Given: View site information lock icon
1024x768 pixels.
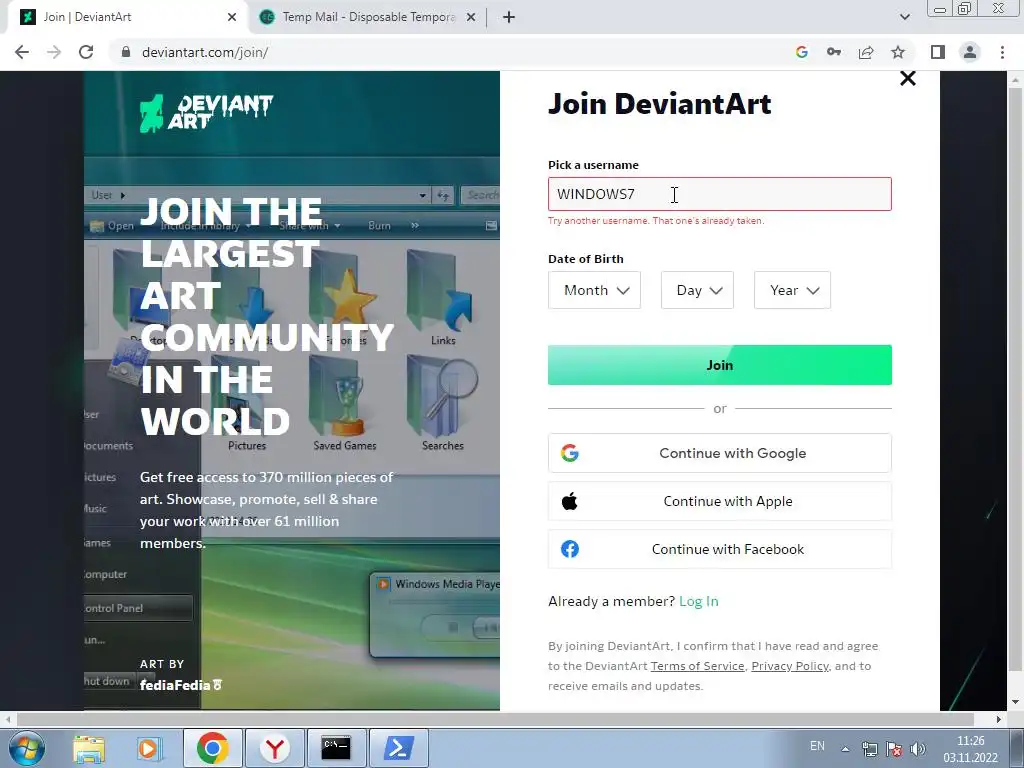Looking at the screenshot, I should click(x=126, y=52).
